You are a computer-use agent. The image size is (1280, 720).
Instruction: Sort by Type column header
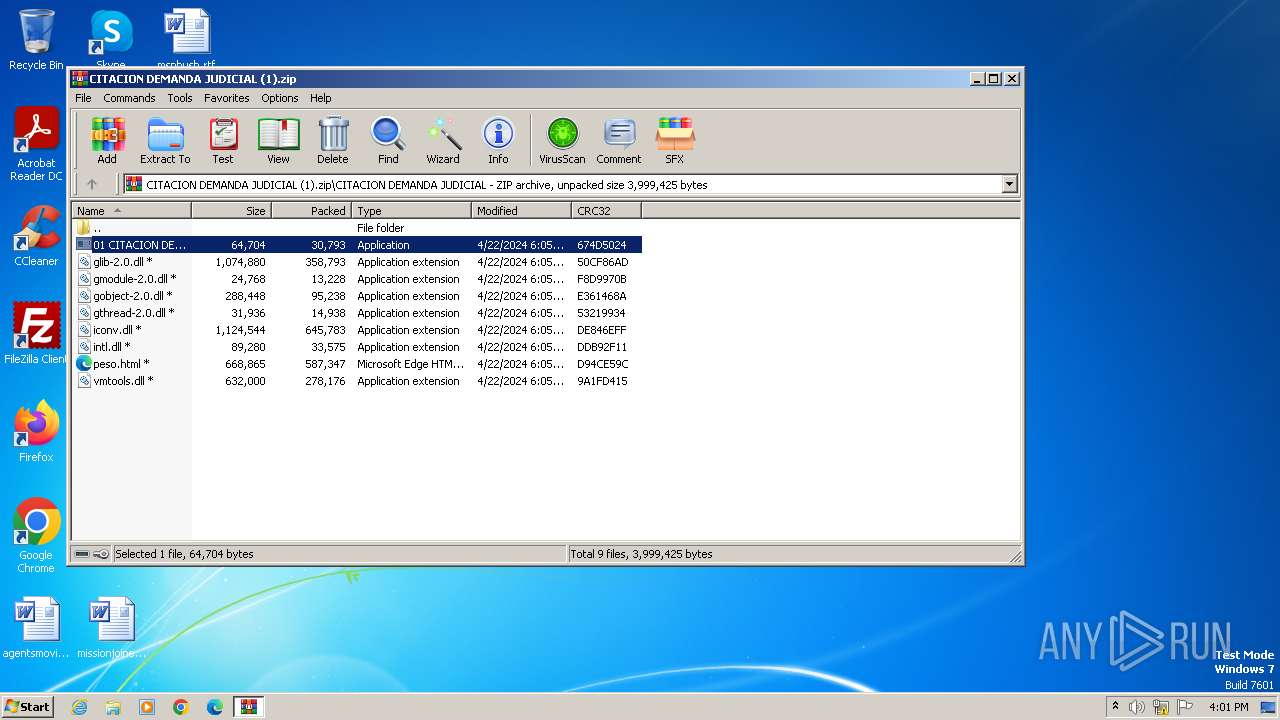pyautogui.click(x=412, y=211)
